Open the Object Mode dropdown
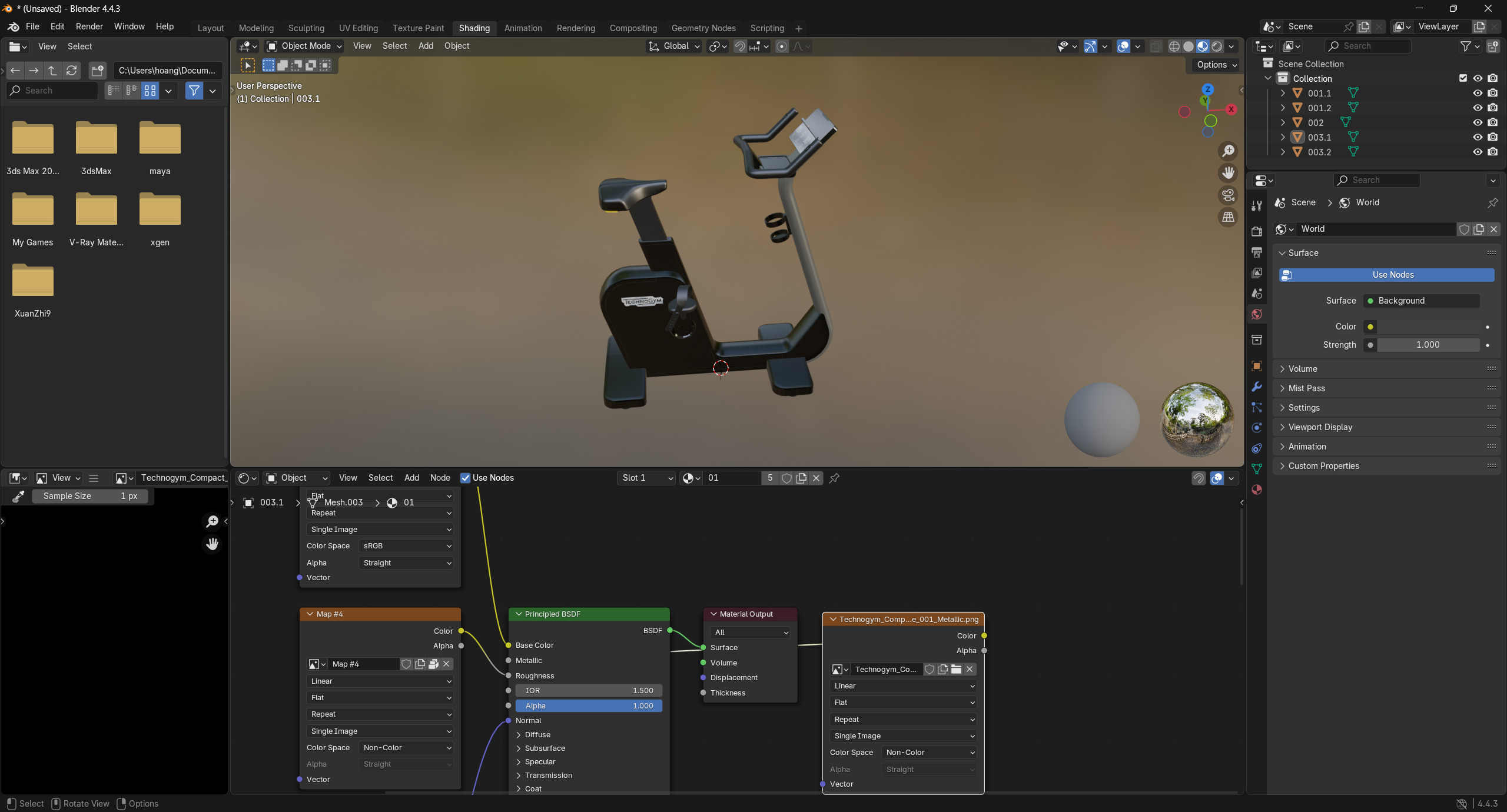The width and height of the screenshot is (1507, 812). pyautogui.click(x=304, y=46)
